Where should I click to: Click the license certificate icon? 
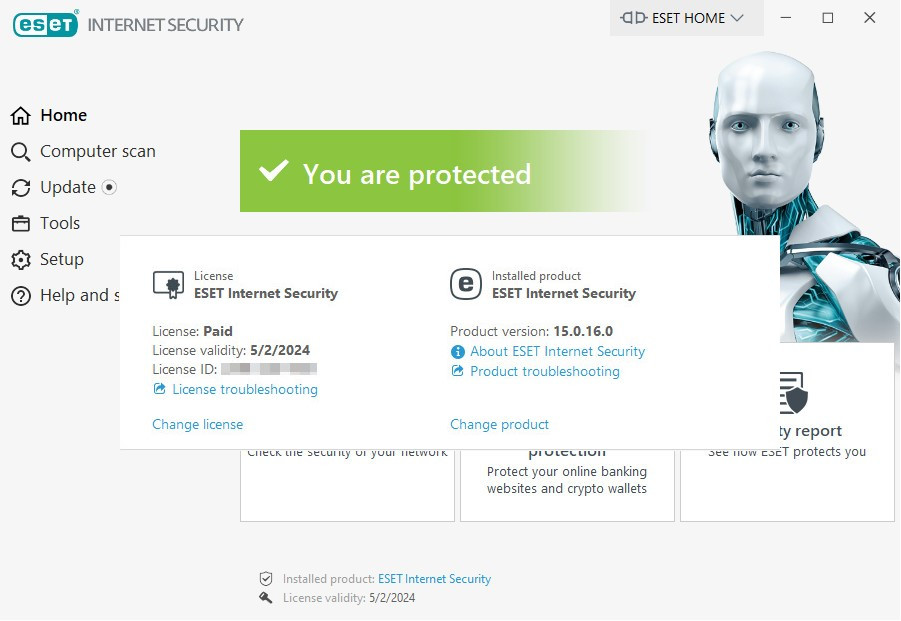tap(168, 285)
